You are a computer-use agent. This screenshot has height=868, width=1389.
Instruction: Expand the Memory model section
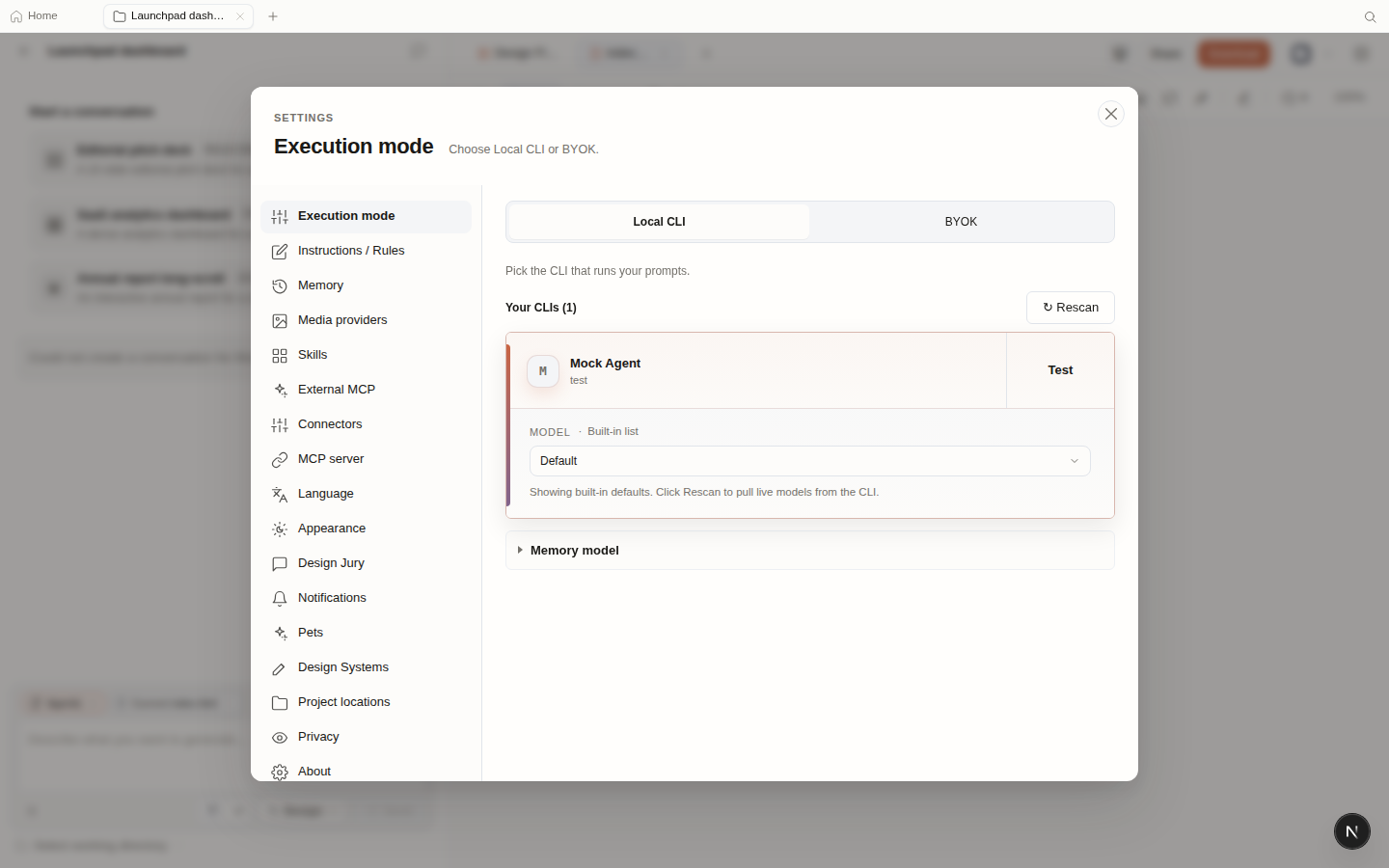click(810, 551)
